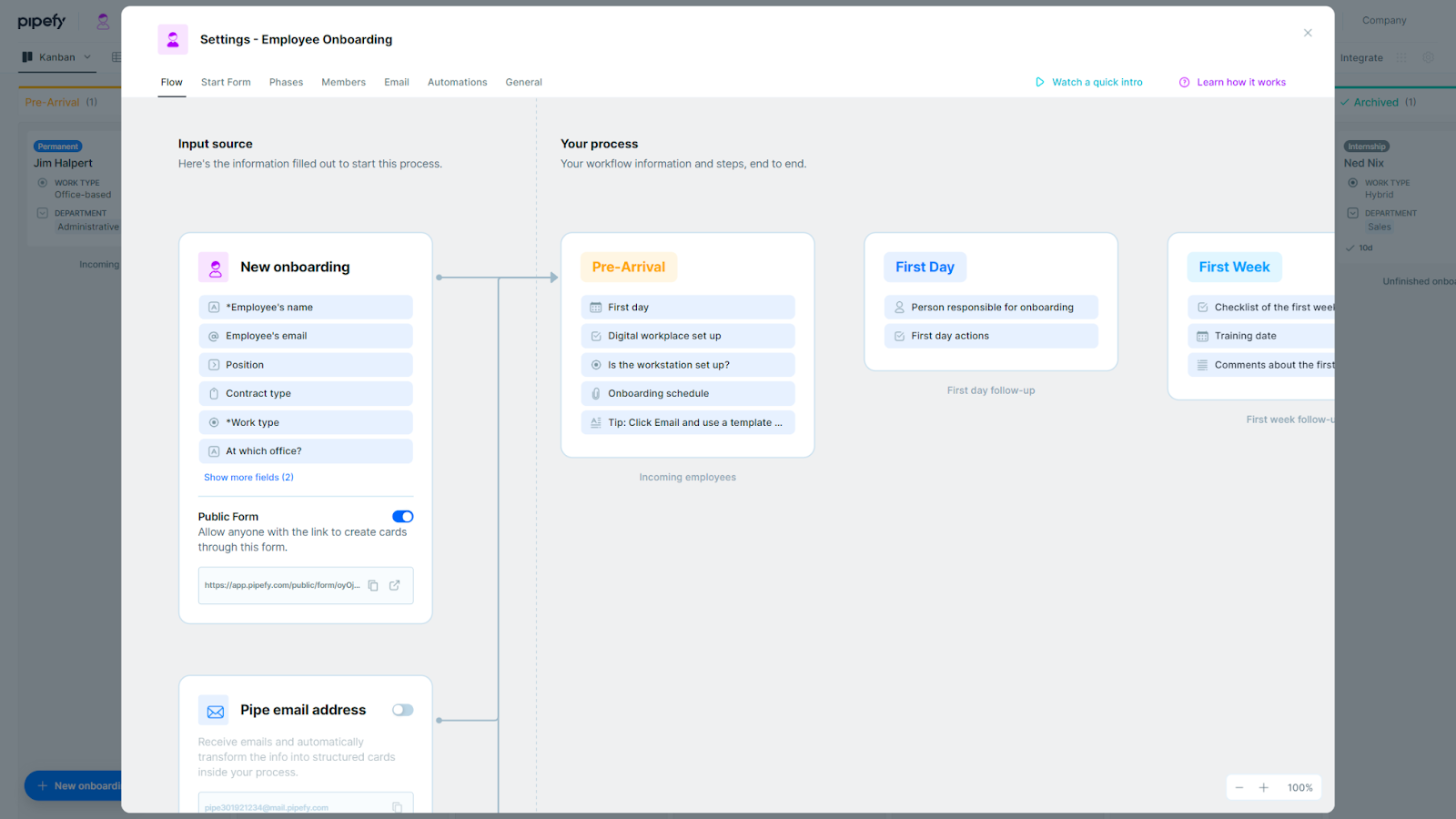Open the Kanban view dropdown
Viewport: 1456px width, 819px height.
(x=57, y=57)
